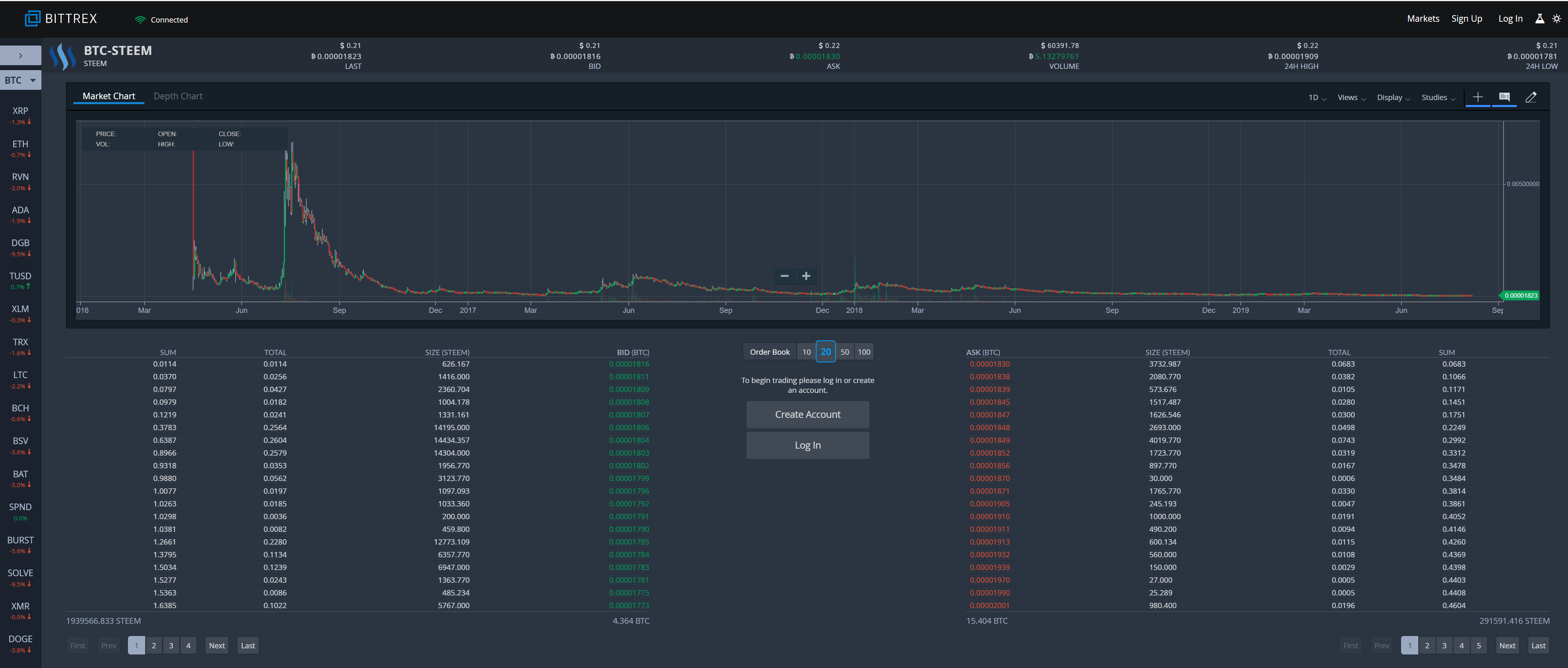
Task: Open the lab flask icon in header
Action: (x=1539, y=19)
